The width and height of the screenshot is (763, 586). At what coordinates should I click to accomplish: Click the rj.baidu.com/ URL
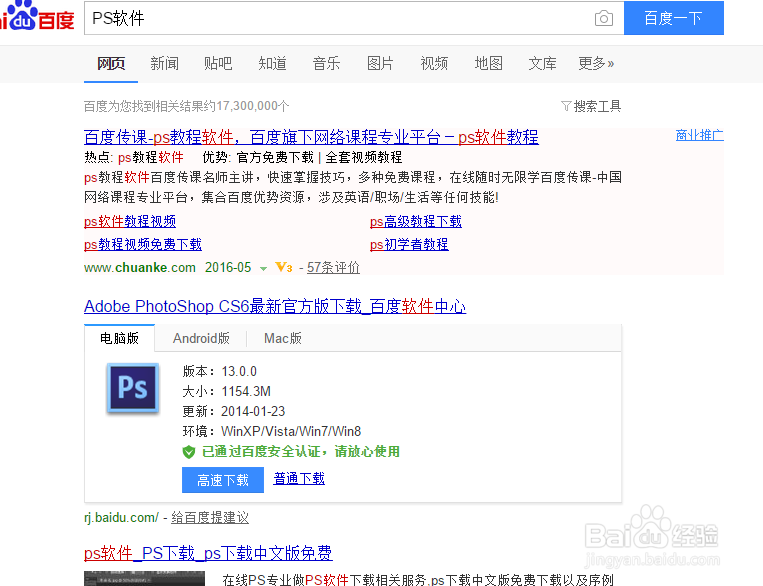pyautogui.click(x=122, y=517)
